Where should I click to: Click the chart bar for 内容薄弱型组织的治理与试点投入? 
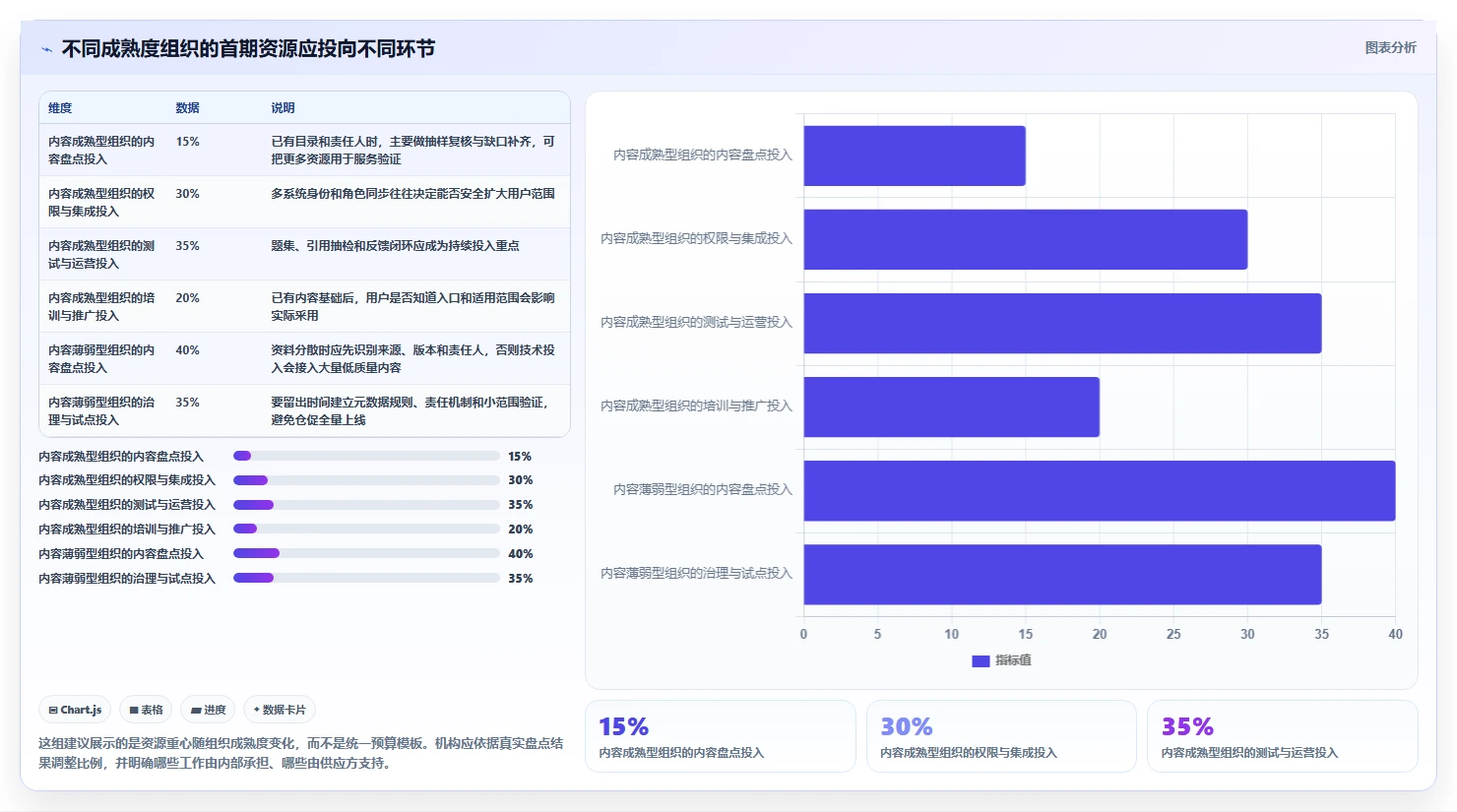pos(1062,574)
